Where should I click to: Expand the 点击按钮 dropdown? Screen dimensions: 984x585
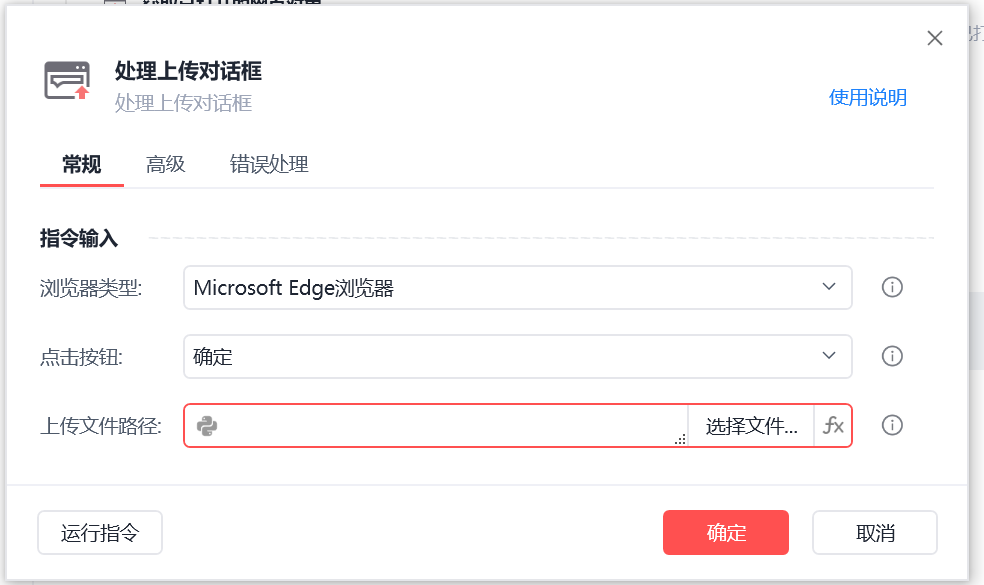pyautogui.click(x=517, y=356)
